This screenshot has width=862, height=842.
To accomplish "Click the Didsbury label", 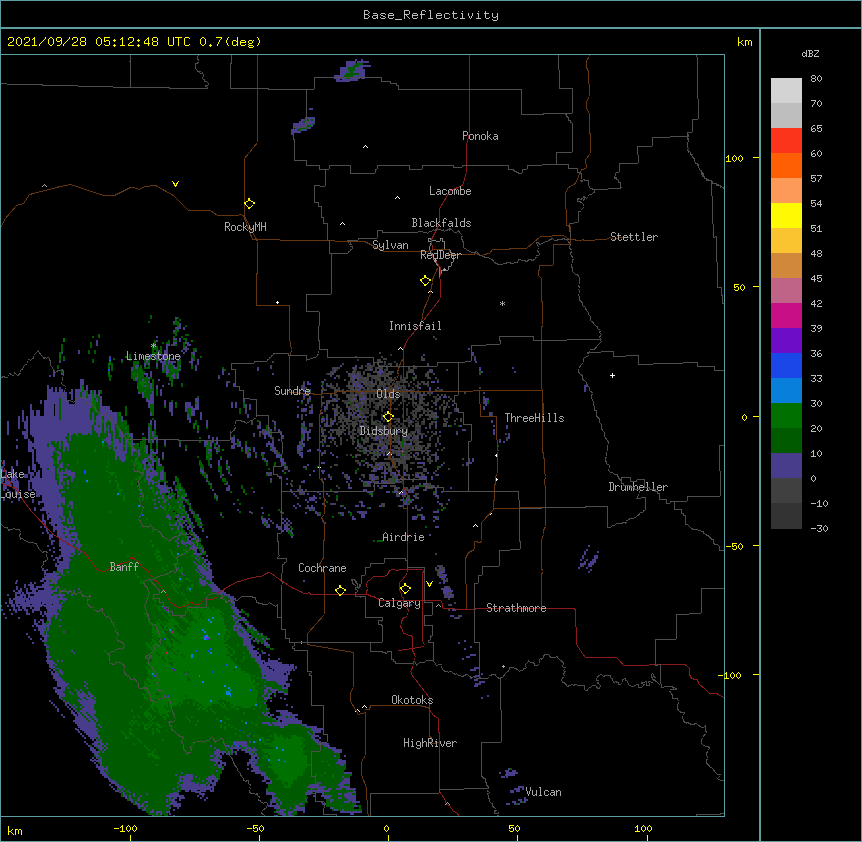I will (384, 431).
